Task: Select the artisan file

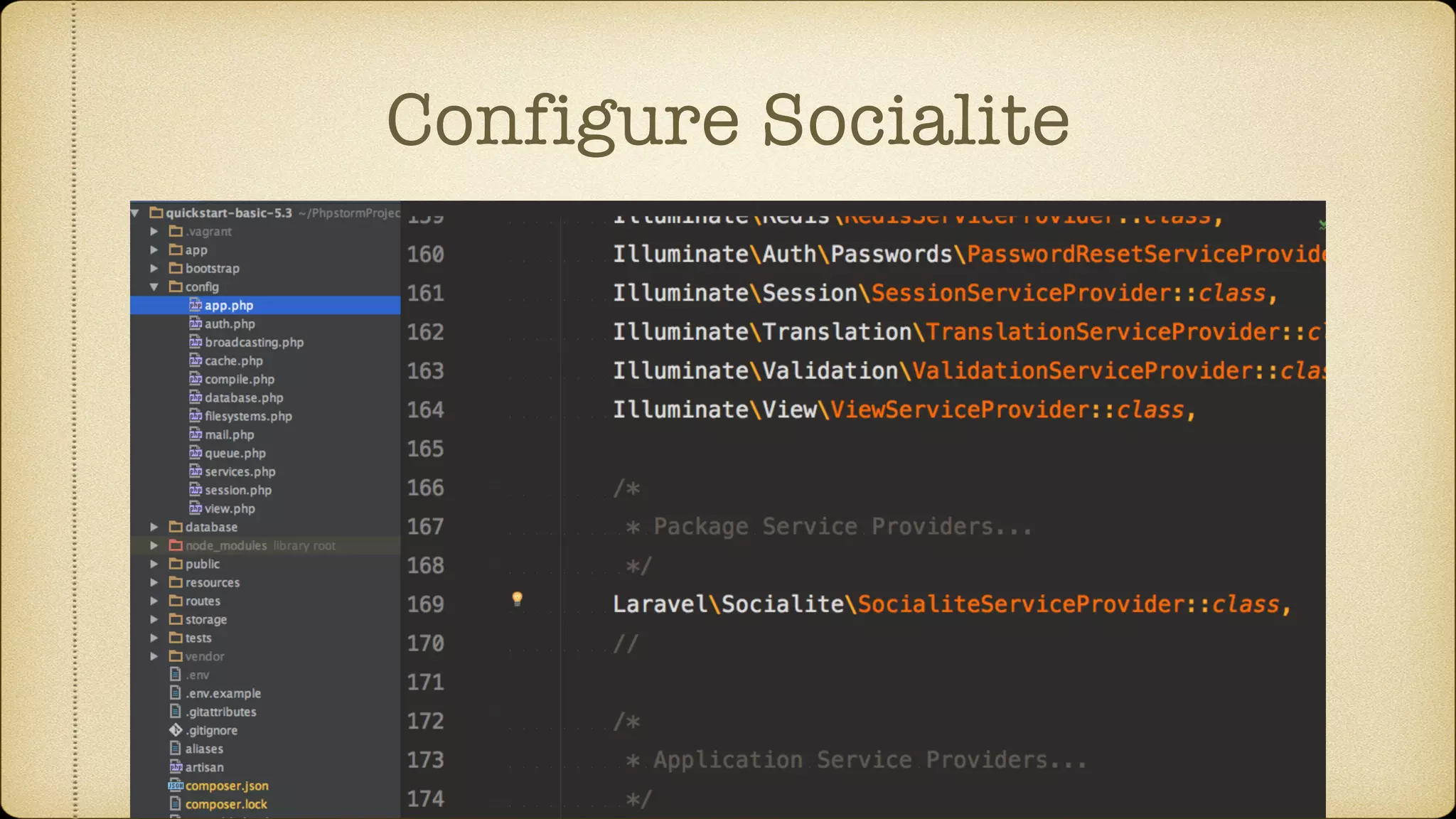Action: [204, 767]
